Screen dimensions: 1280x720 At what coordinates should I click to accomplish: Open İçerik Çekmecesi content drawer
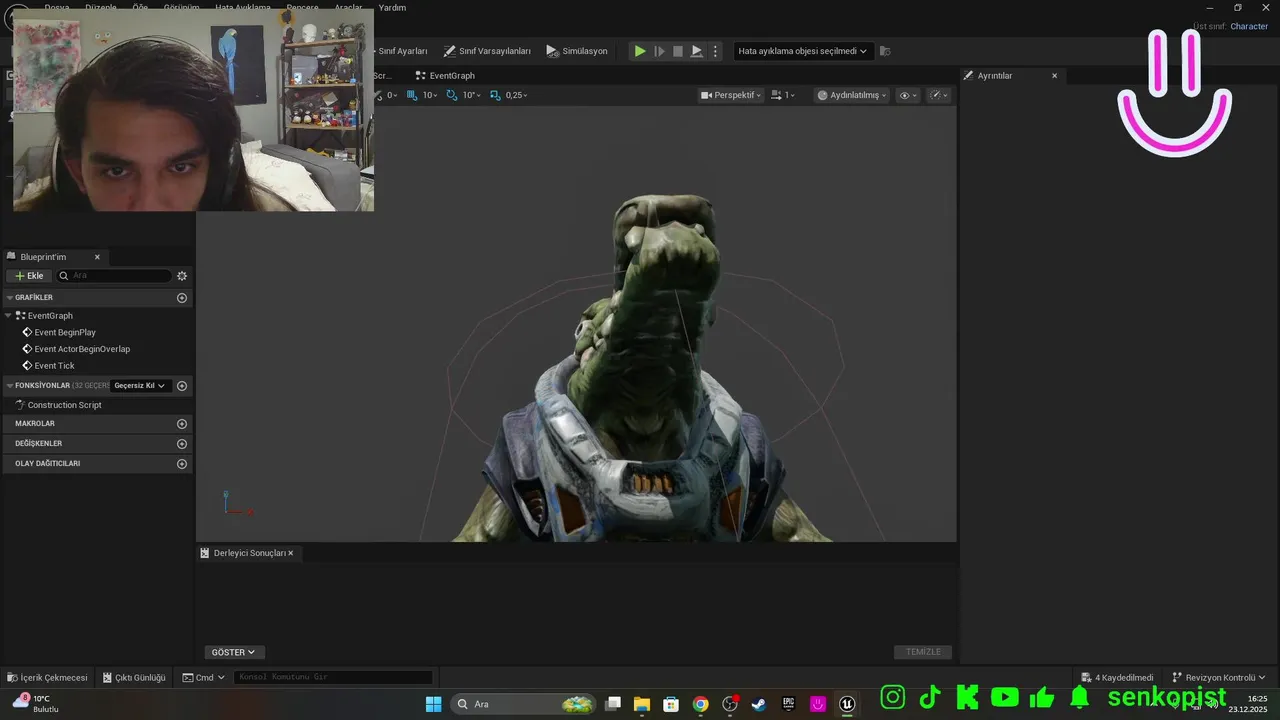[47, 678]
